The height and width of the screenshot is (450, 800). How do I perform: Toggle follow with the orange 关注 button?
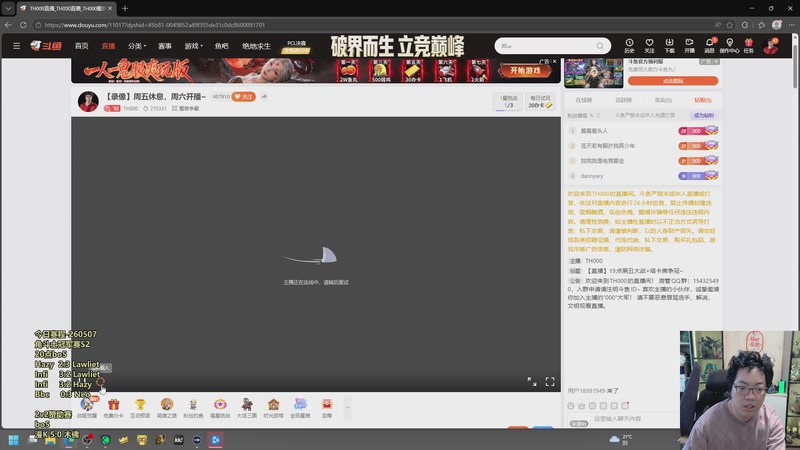point(243,96)
